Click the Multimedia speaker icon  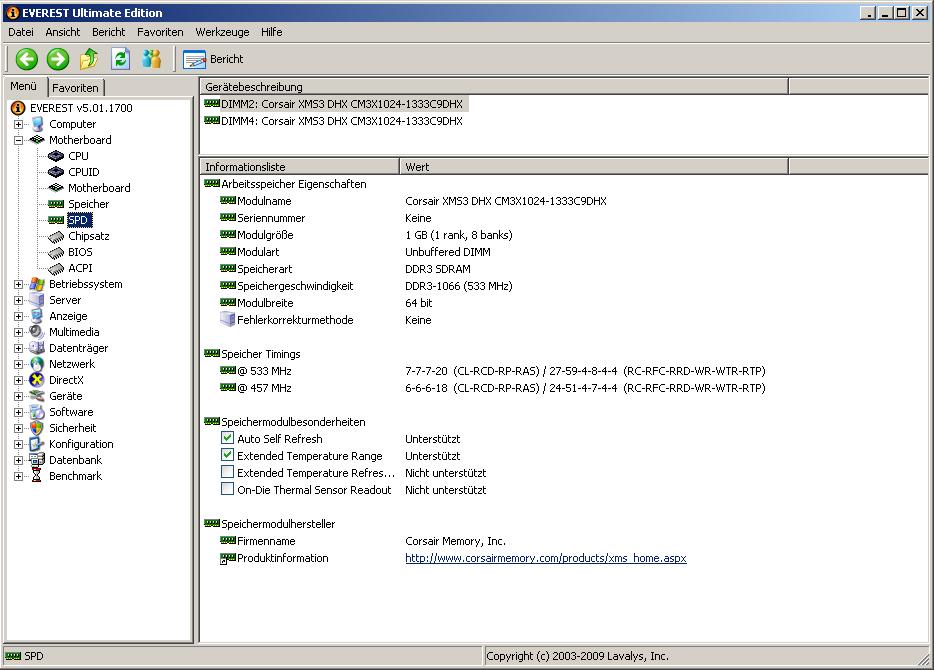(37, 332)
